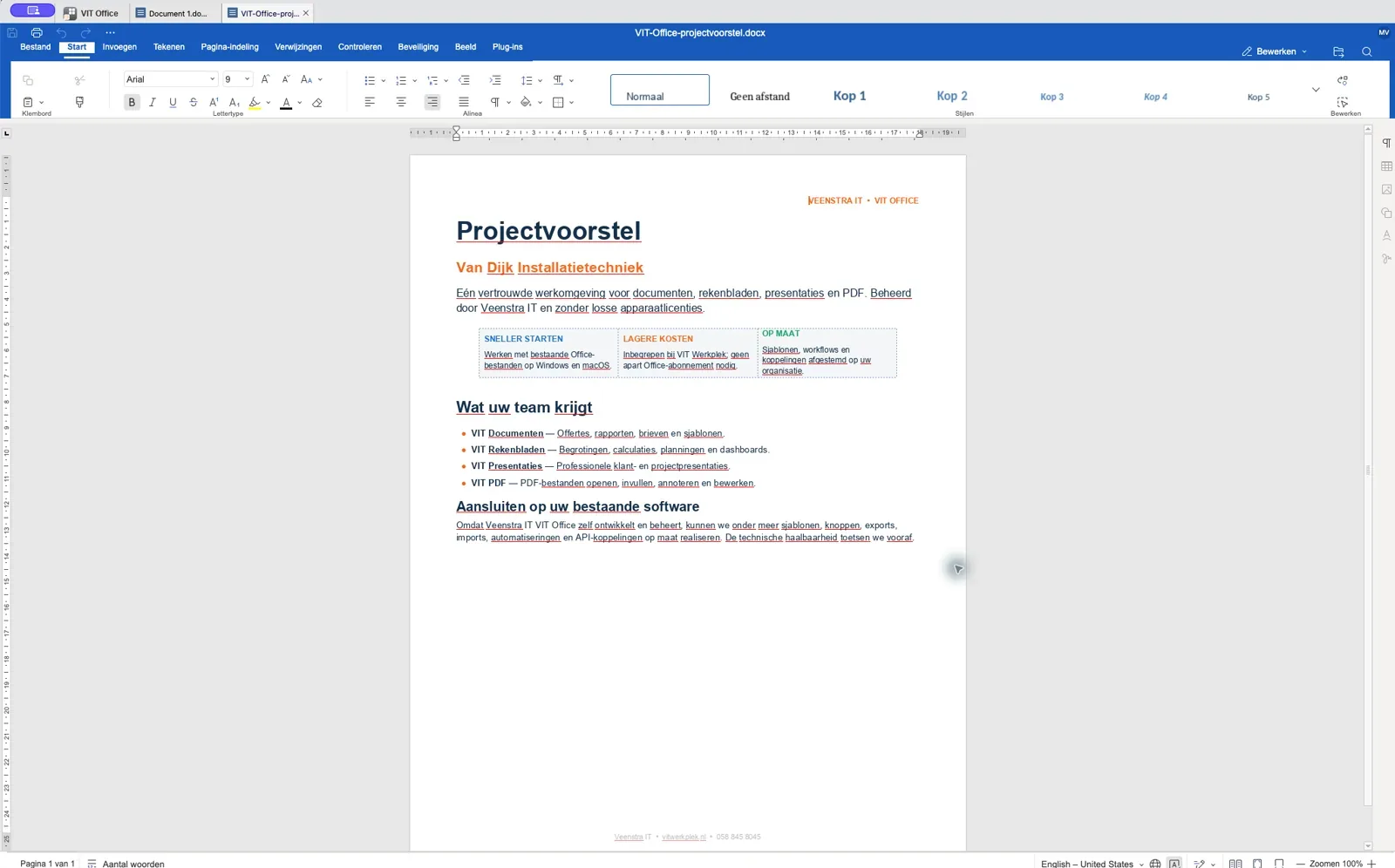Click the Clear formatting eraser icon

pos(317,103)
